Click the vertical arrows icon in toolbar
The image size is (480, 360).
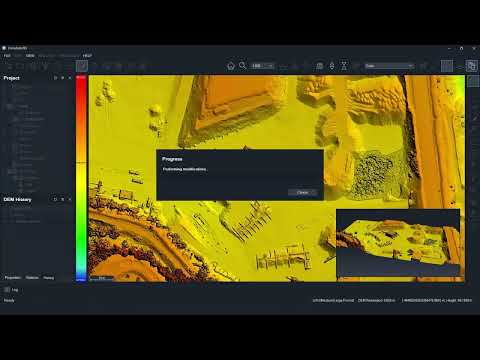(x=332, y=66)
